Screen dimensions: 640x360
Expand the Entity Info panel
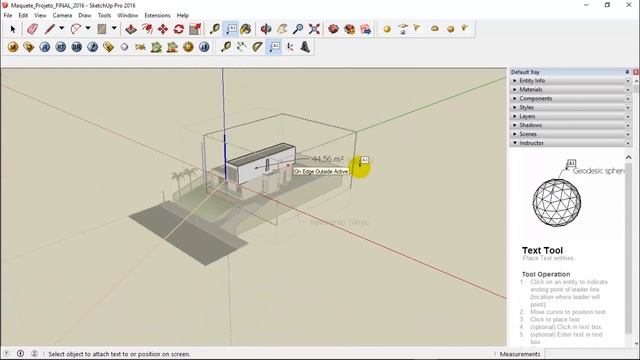(571, 81)
